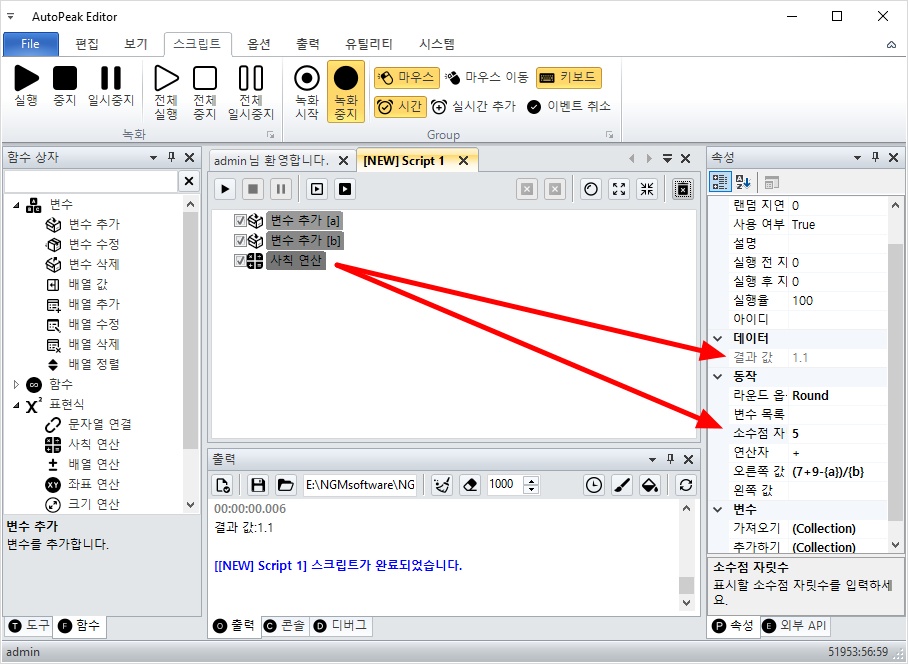The height and width of the screenshot is (664, 908).
Task: Open the 시스템 ribbon tab
Action: (437, 44)
